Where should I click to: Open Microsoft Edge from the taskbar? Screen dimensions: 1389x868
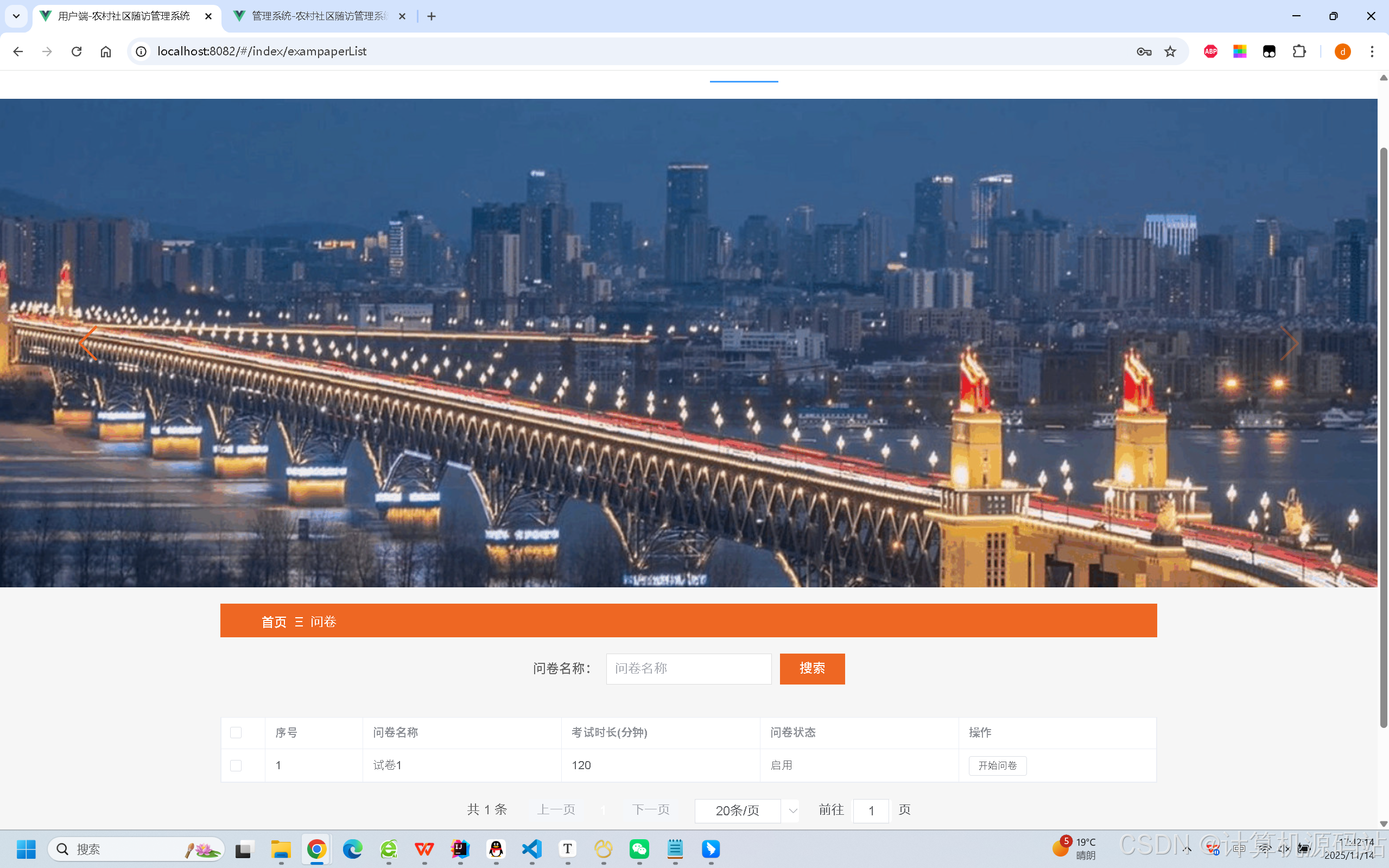(x=352, y=848)
